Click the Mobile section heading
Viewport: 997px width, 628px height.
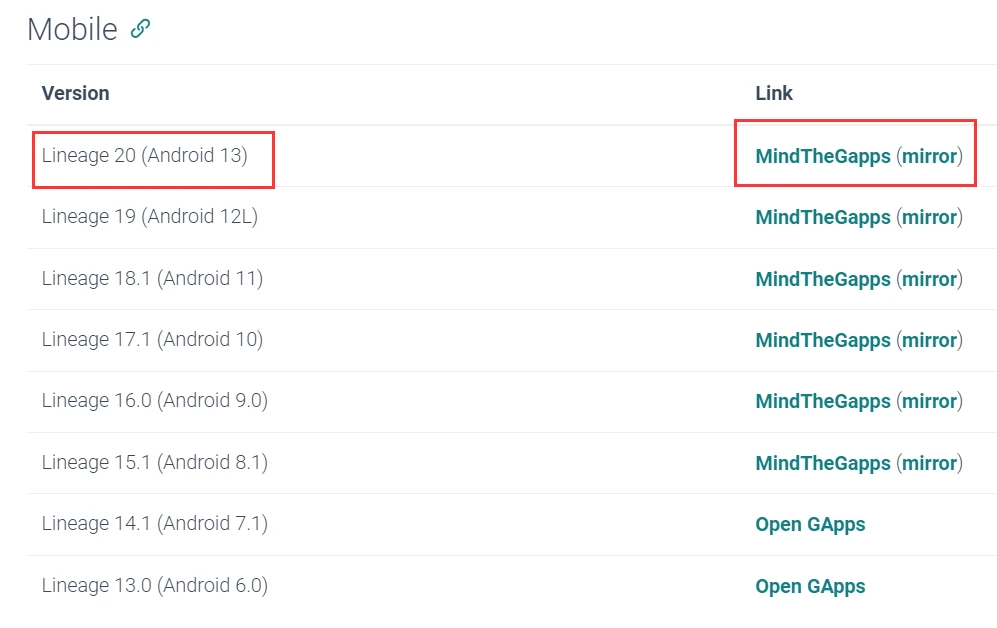pos(72,29)
